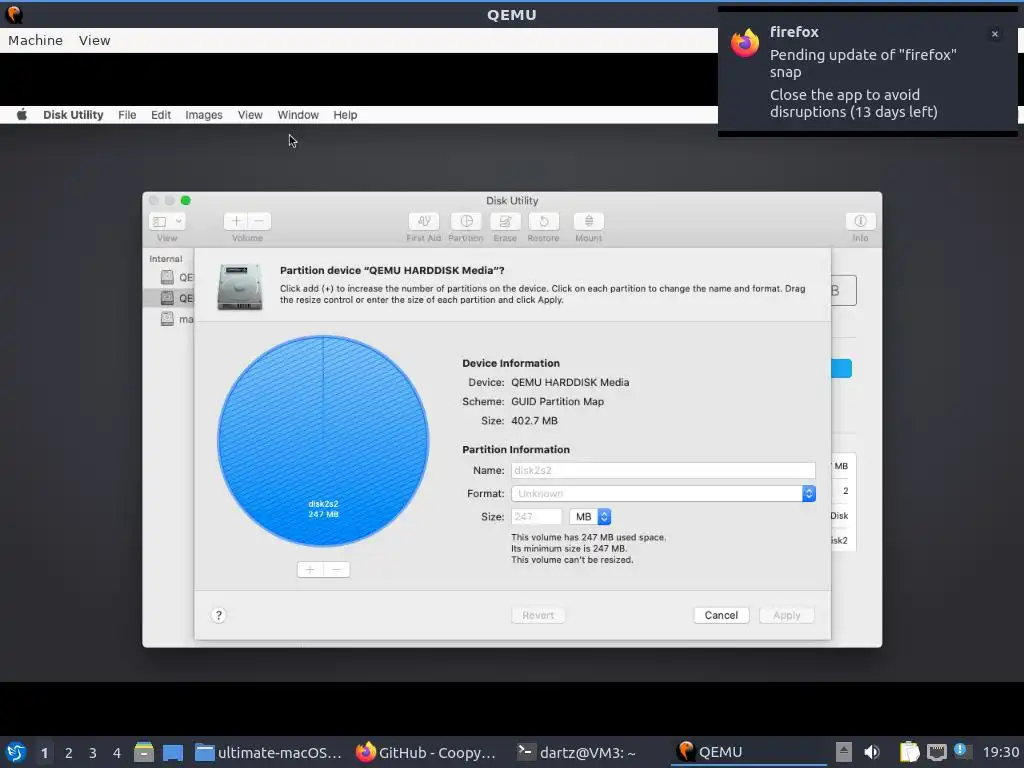Click the Firefox icon in the notification
The image size is (1024, 768).
tap(745, 43)
